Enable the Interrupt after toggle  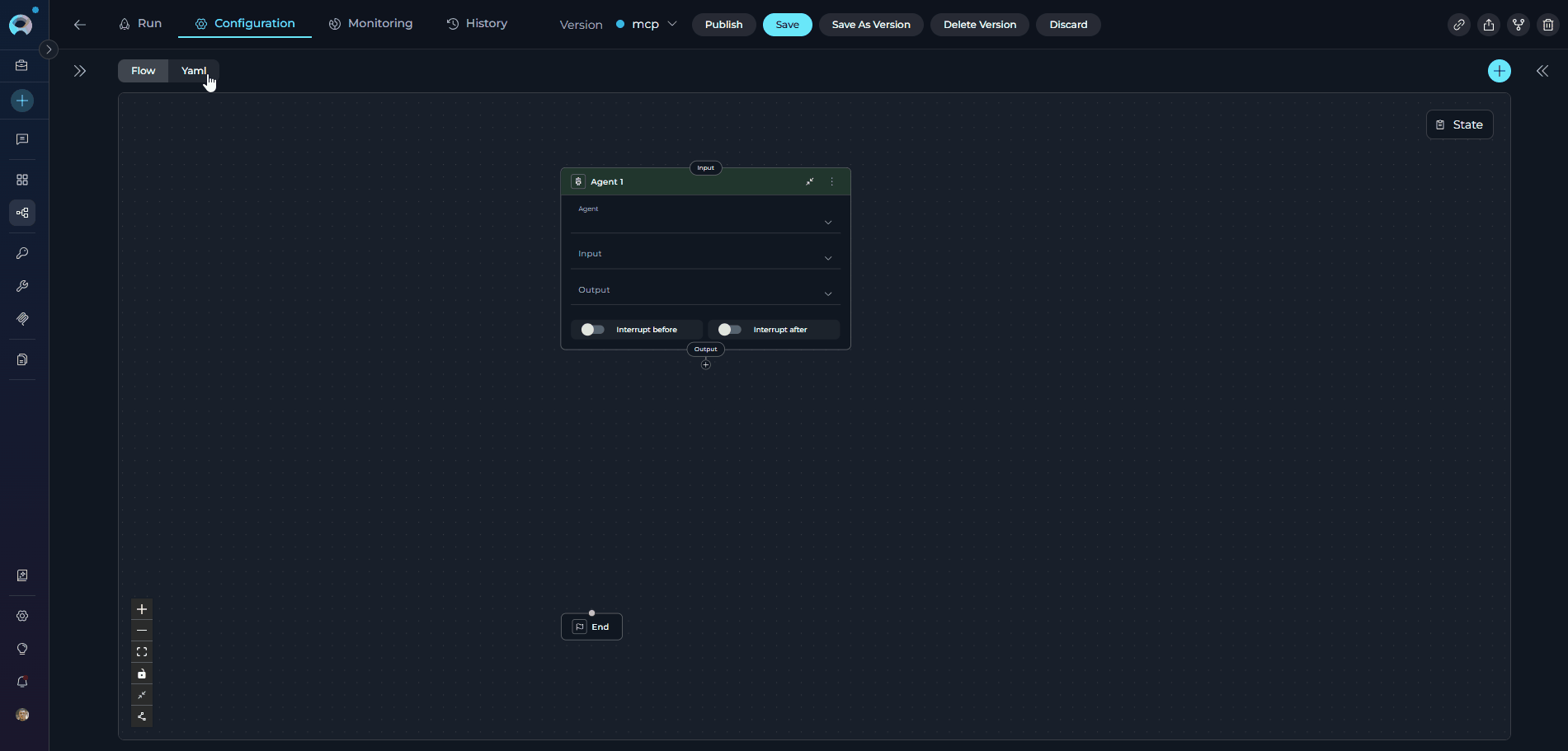click(729, 329)
